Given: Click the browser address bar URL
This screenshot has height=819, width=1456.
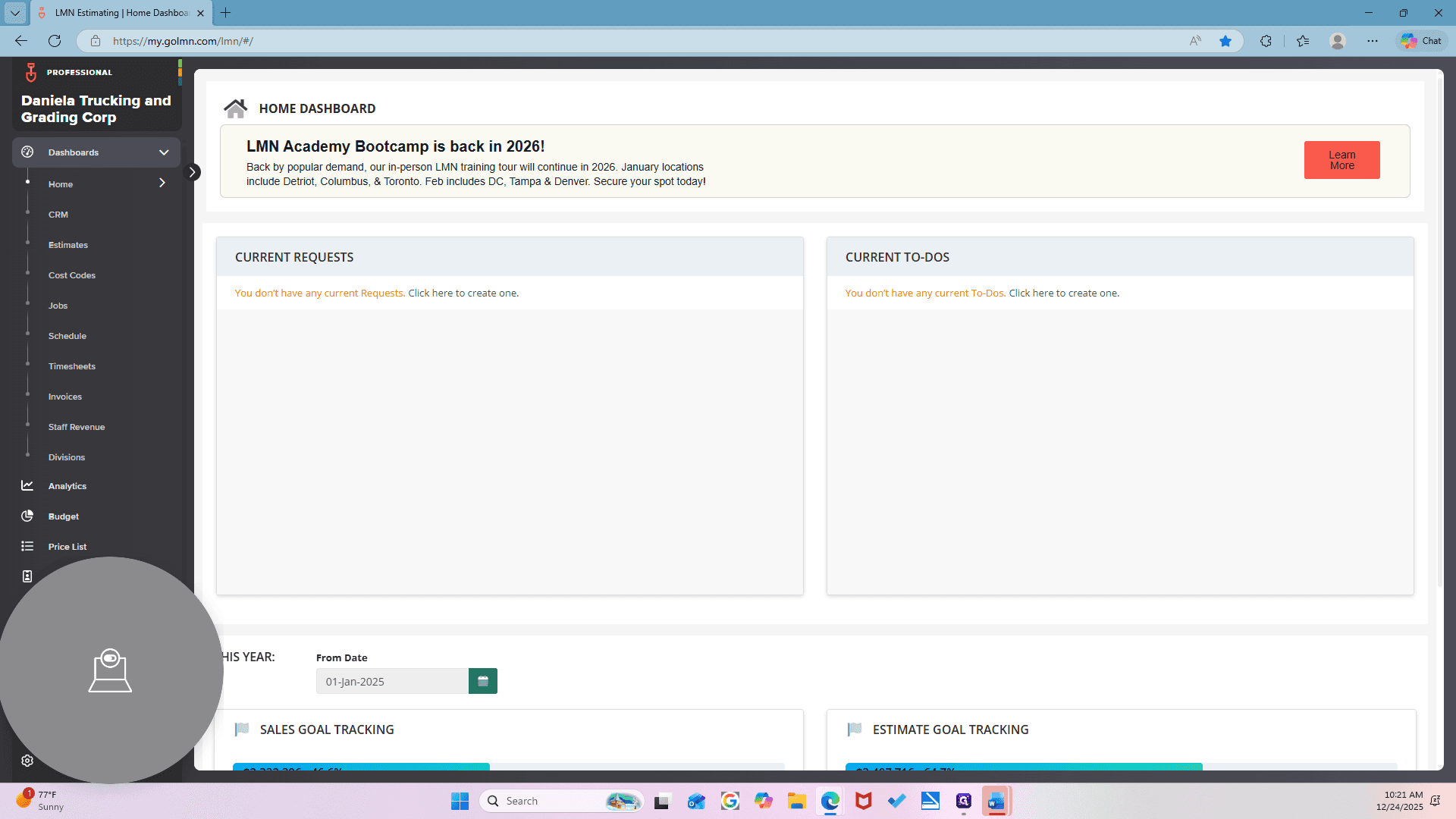Looking at the screenshot, I should point(183,41).
